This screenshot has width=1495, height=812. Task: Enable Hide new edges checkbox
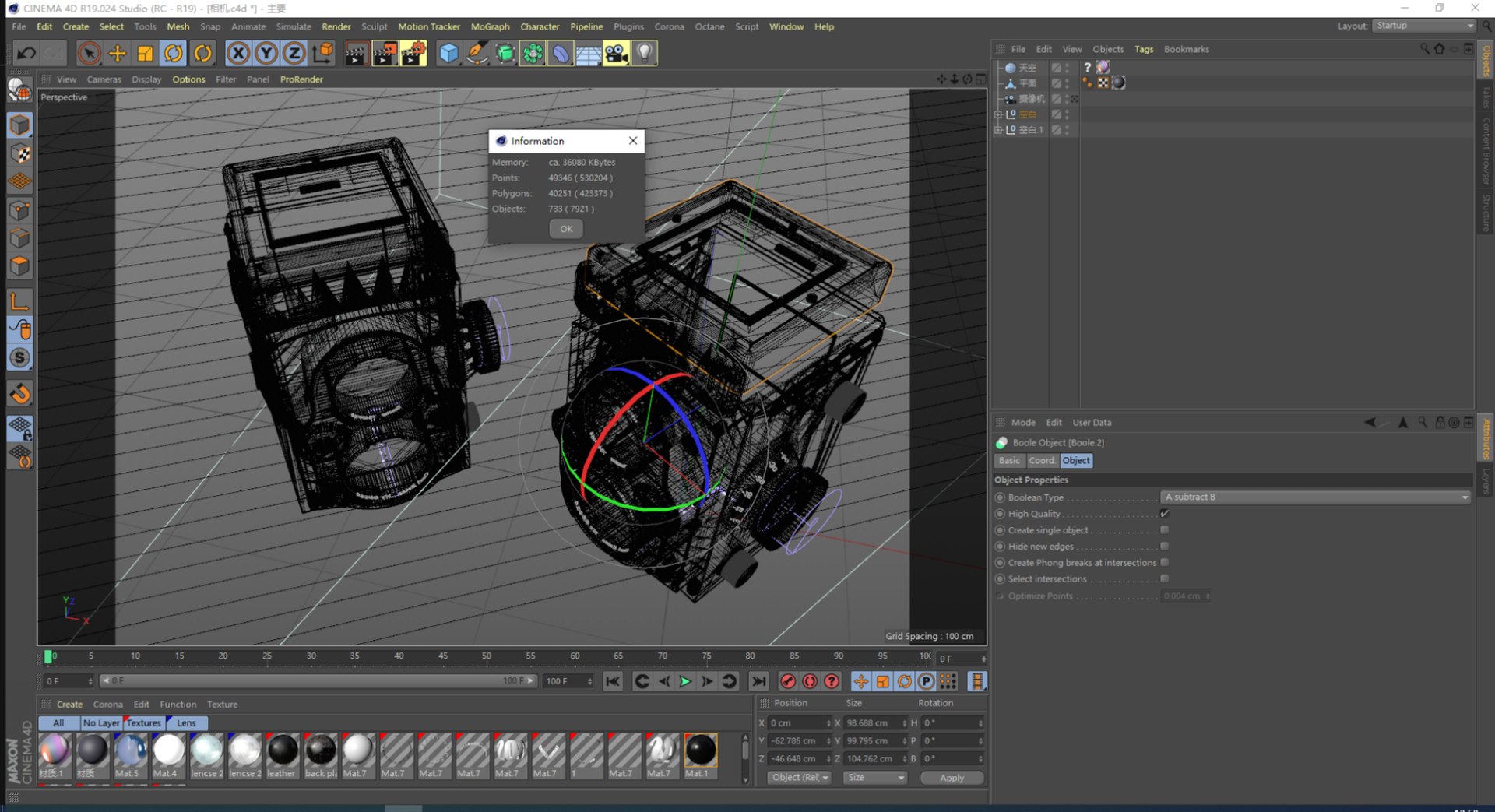1164,547
